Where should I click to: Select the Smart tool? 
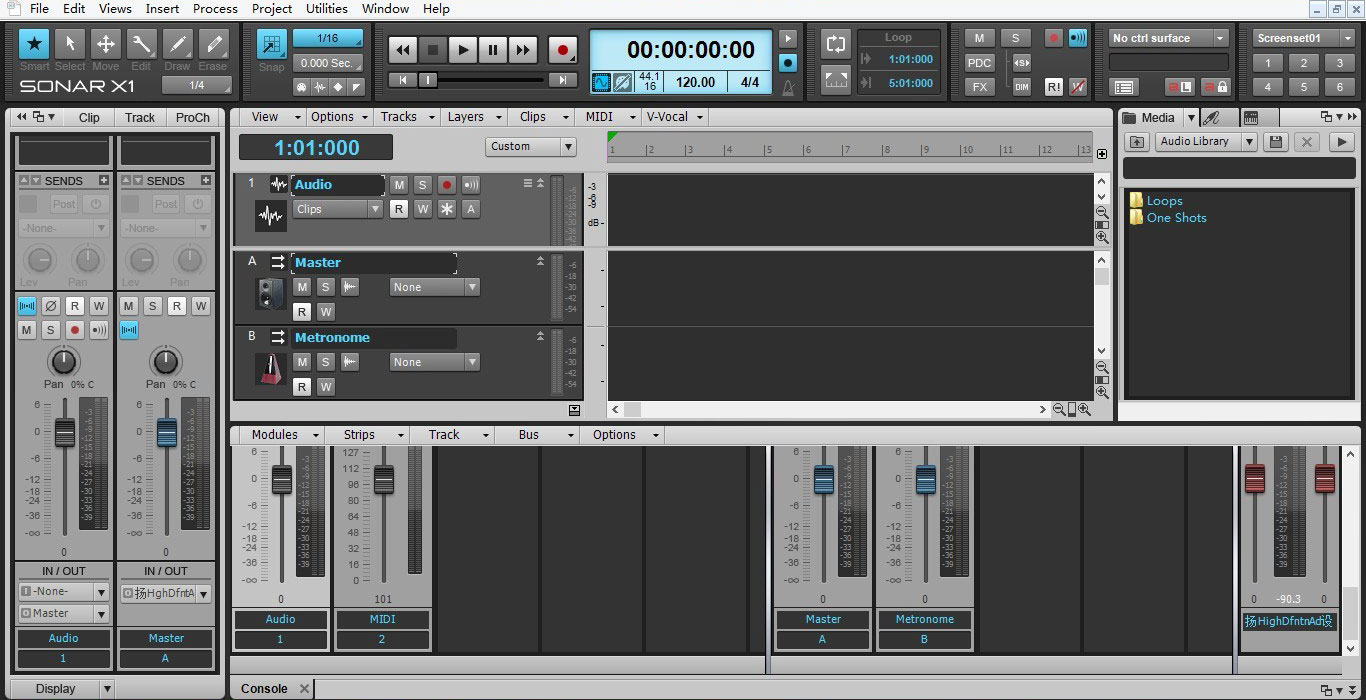[x=34, y=44]
